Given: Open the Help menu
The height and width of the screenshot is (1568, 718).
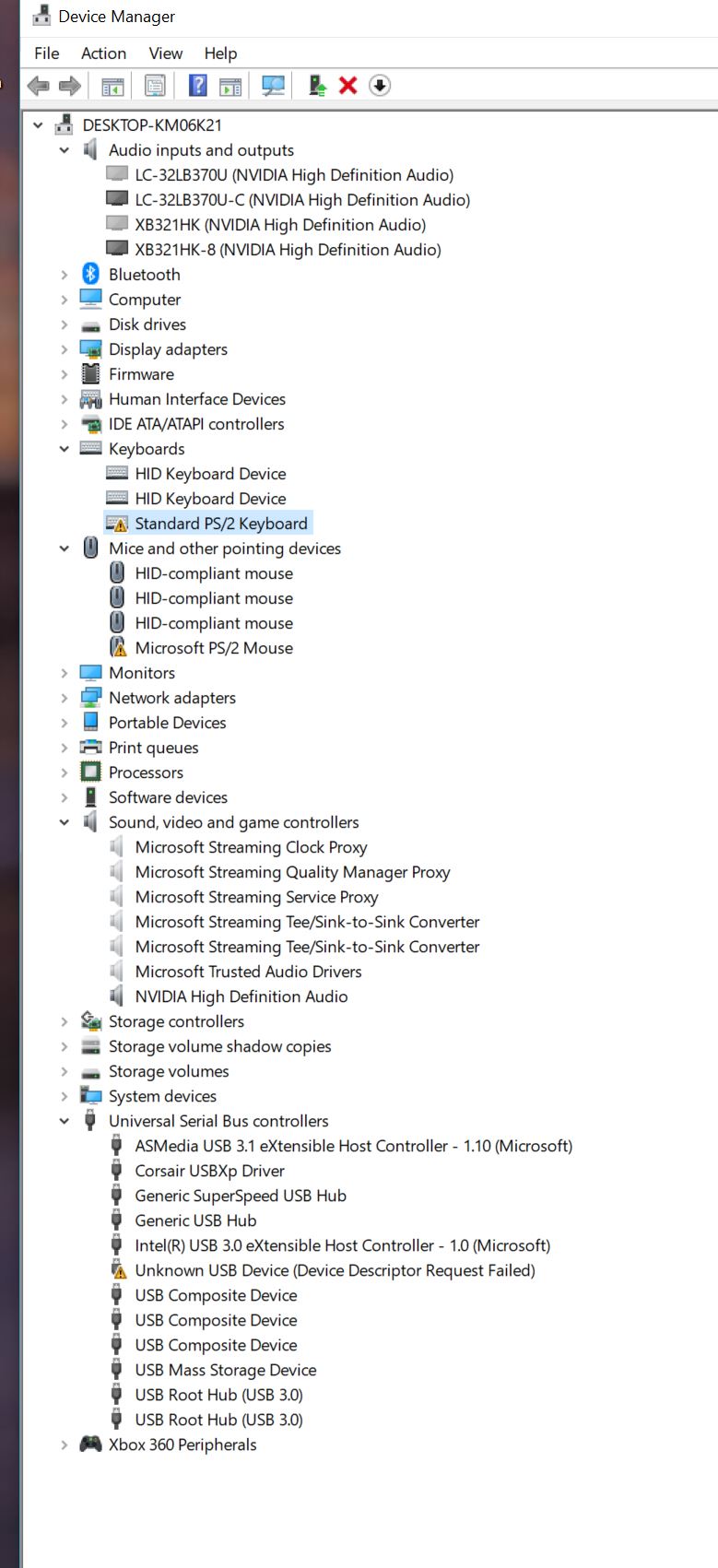Looking at the screenshot, I should (220, 53).
